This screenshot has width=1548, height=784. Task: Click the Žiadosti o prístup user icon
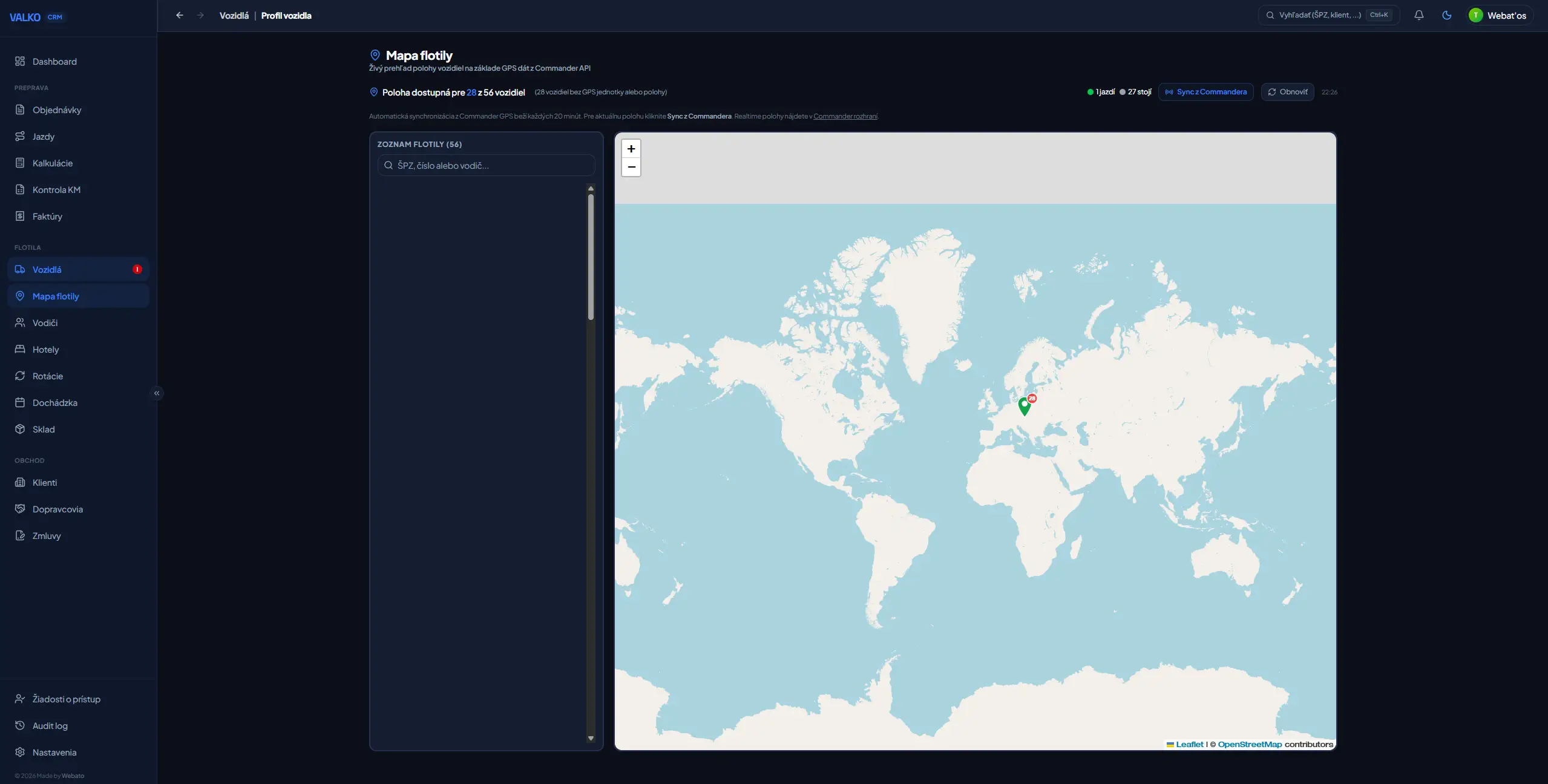coord(20,699)
